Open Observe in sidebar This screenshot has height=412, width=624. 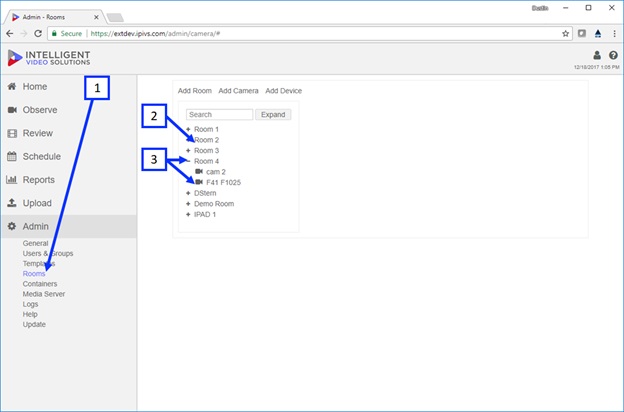tap(40, 110)
